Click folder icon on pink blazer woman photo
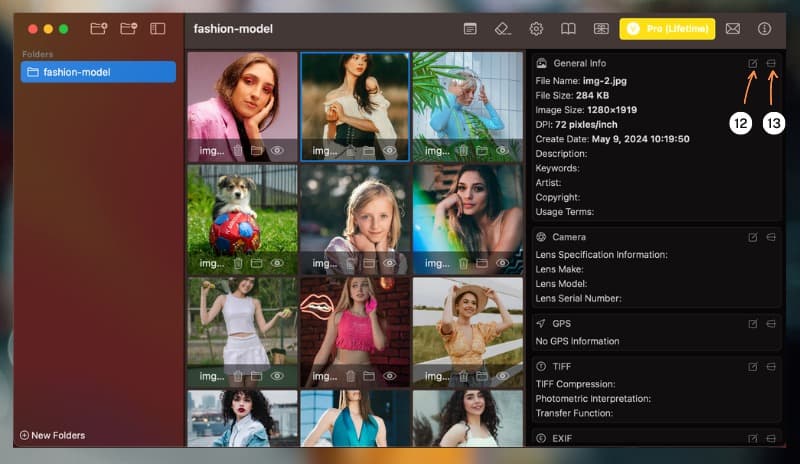Viewport: 800px width, 464px height. coord(257,151)
